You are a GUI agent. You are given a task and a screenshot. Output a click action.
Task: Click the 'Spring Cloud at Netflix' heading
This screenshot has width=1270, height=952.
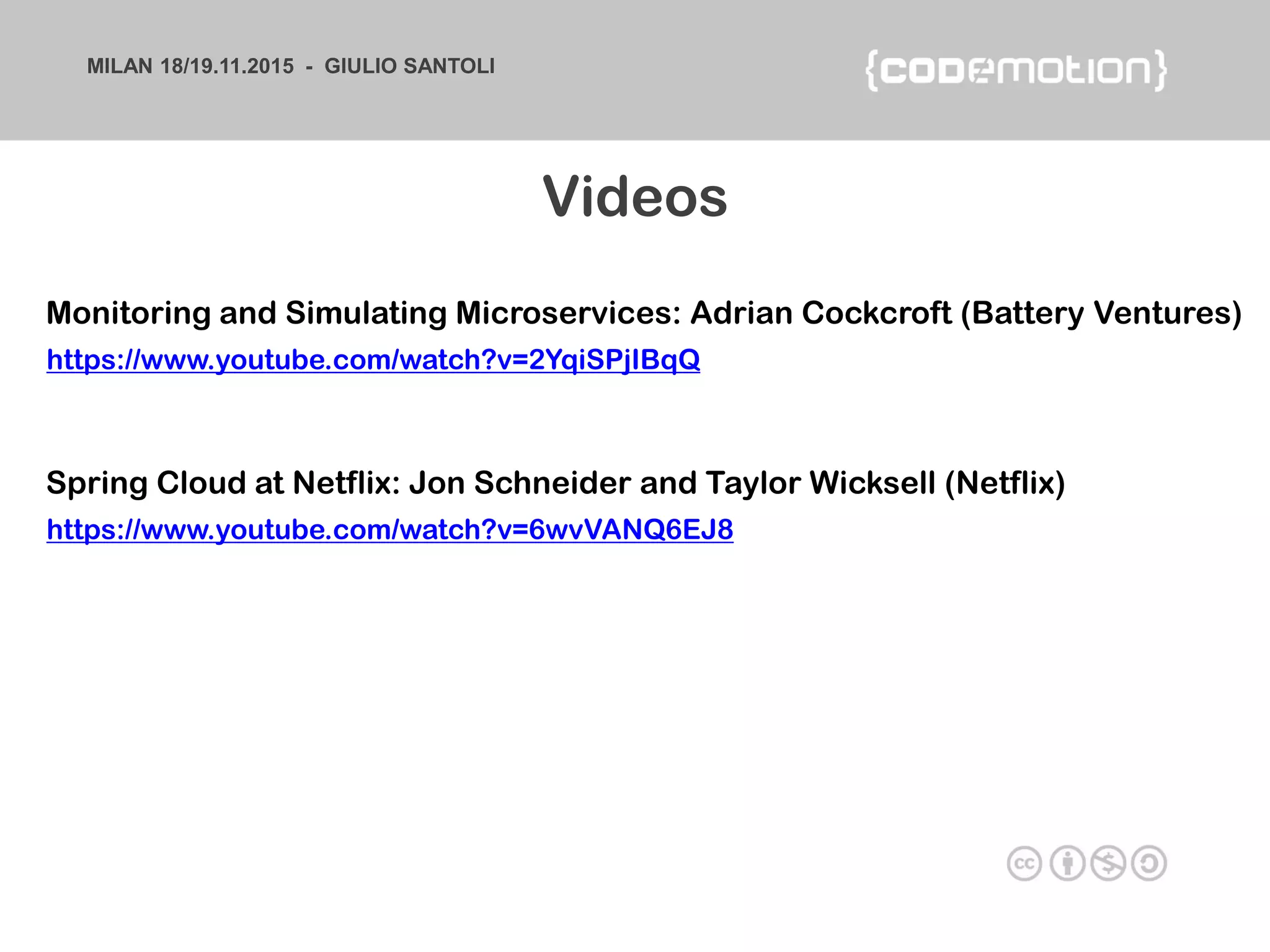[556, 483]
